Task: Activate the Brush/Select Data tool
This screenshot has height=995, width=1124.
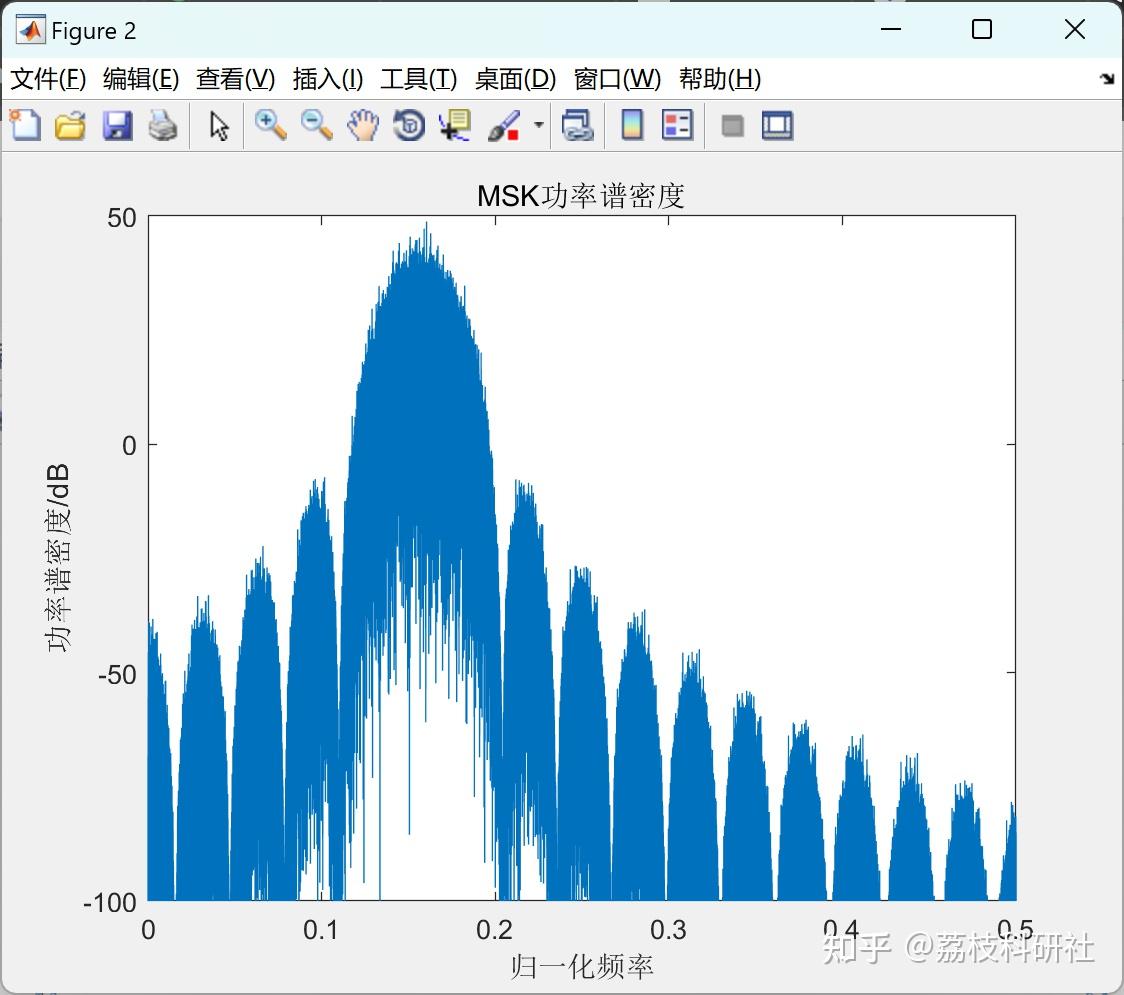Action: (505, 126)
